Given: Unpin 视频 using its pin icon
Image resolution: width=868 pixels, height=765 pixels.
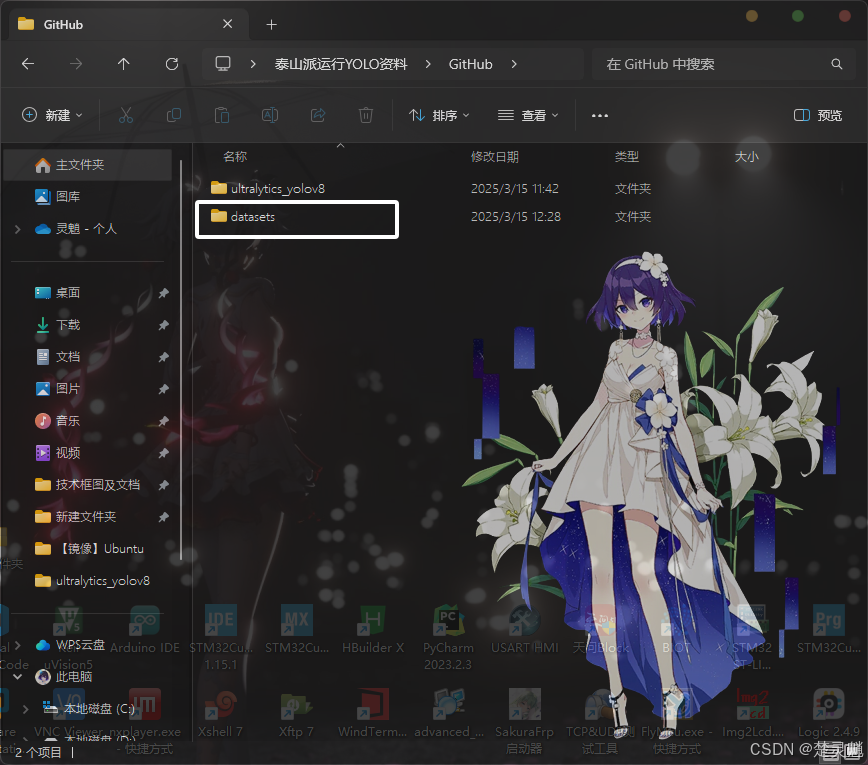Looking at the screenshot, I should (x=163, y=453).
